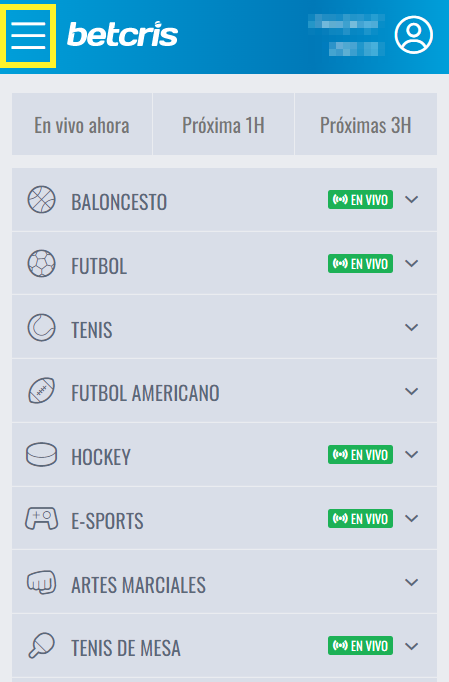The width and height of the screenshot is (449, 682).
Task: Click the gamepad icon for E-Sports
Action: coord(41,518)
